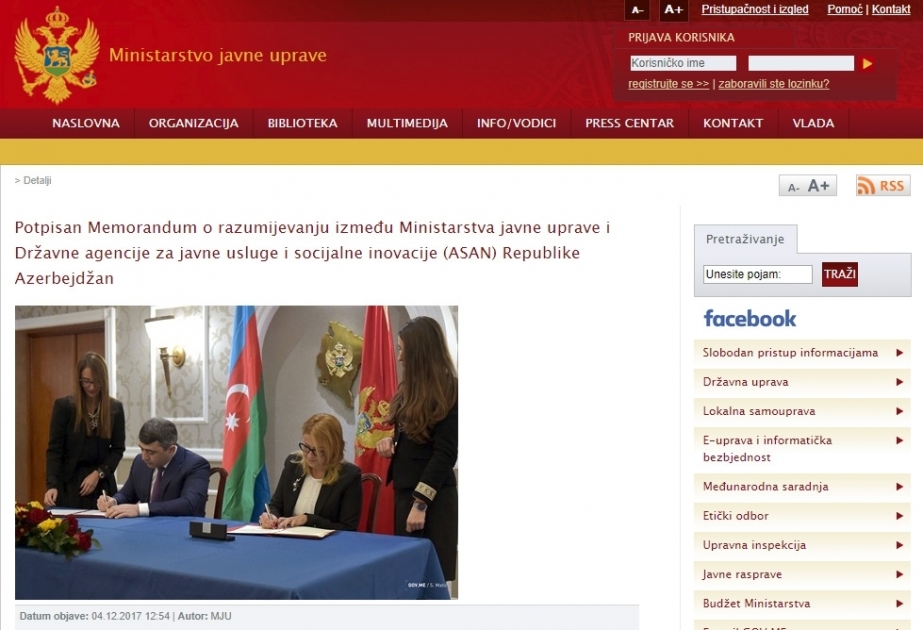The height and width of the screenshot is (630, 923).
Task: Focus the Unesite pojam search field
Action: point(758,274)
